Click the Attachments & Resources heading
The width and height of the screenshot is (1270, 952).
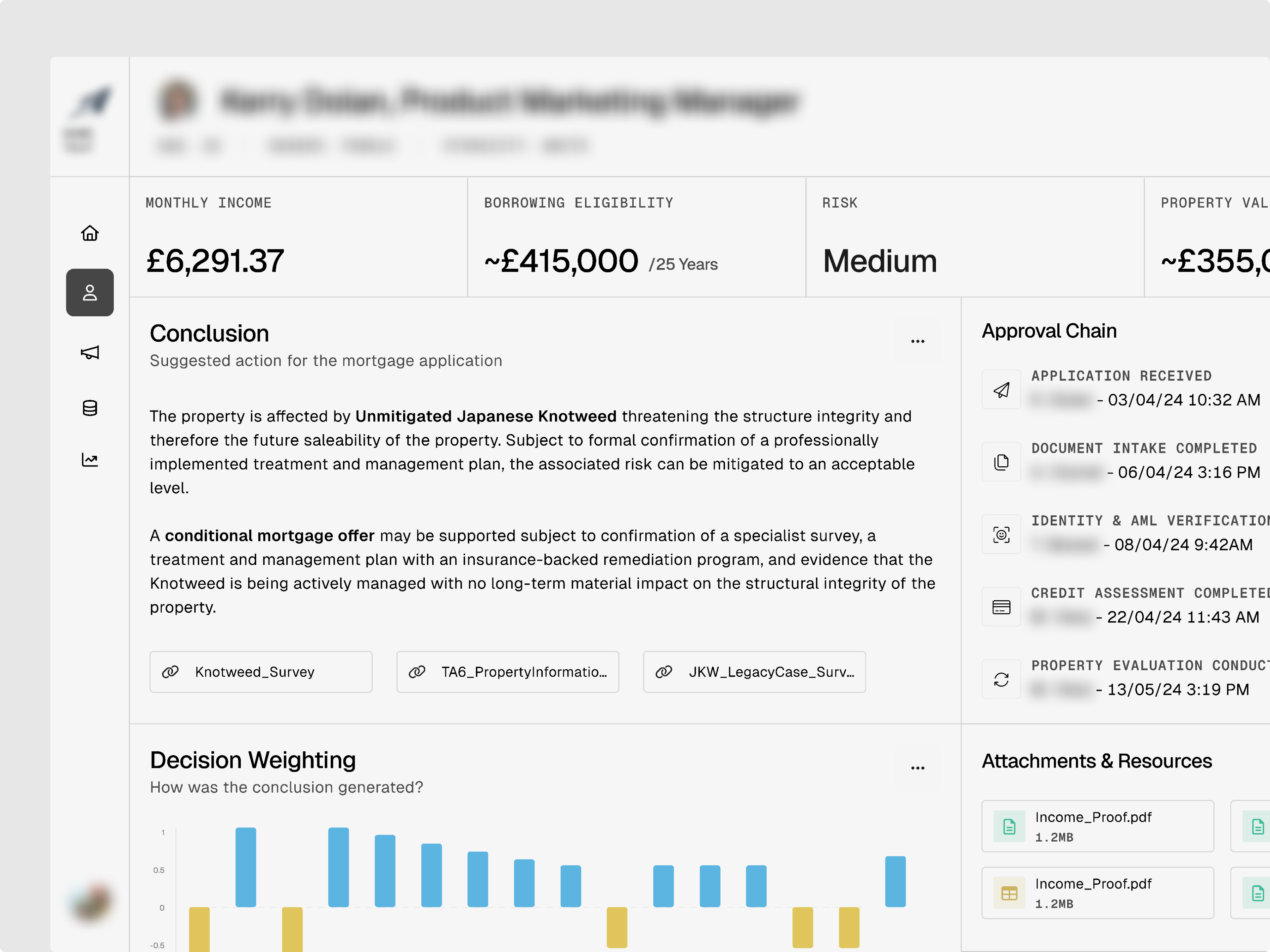coord(1097,761)
